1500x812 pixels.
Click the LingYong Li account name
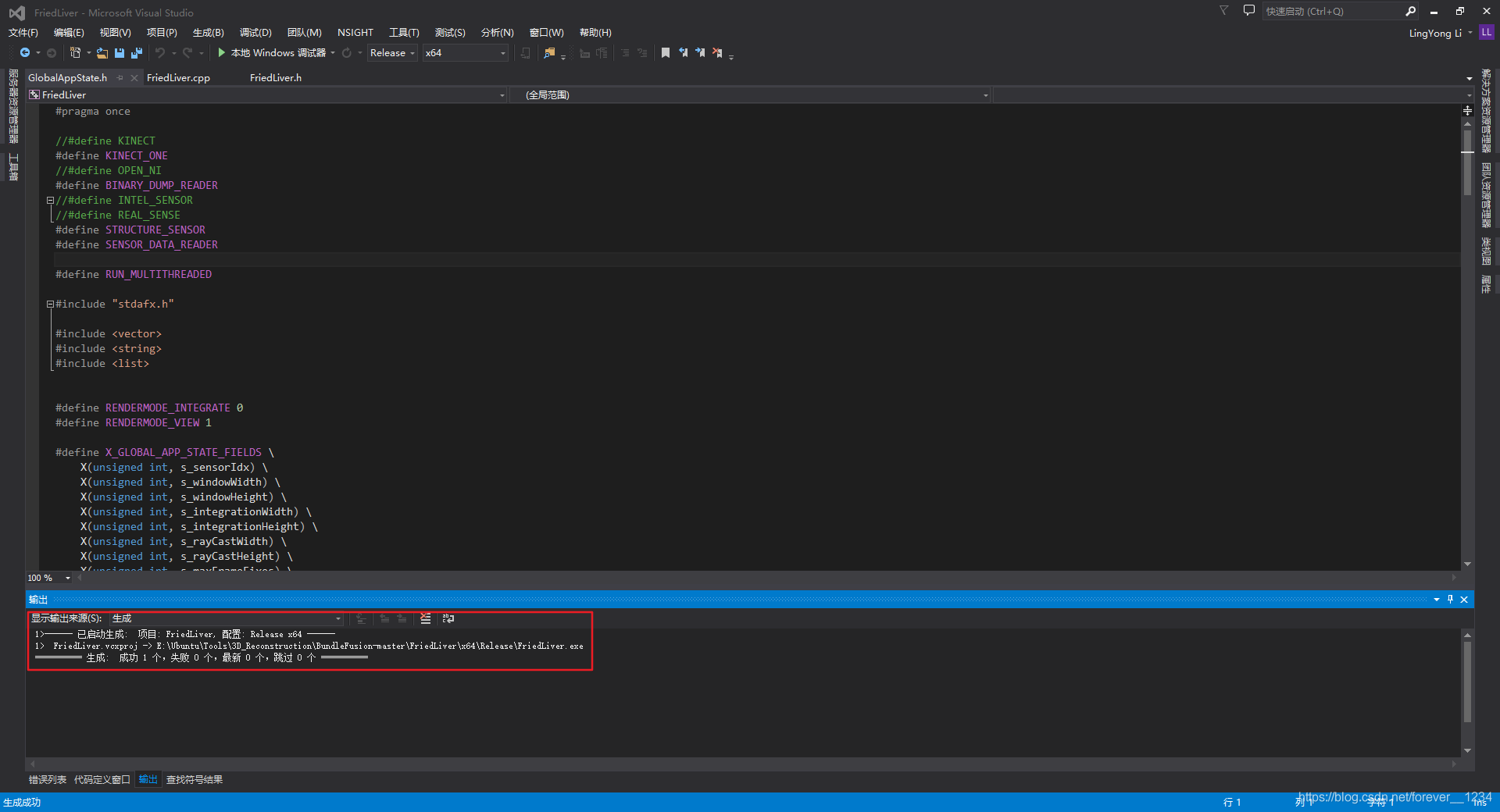[x=1434, y=33]
